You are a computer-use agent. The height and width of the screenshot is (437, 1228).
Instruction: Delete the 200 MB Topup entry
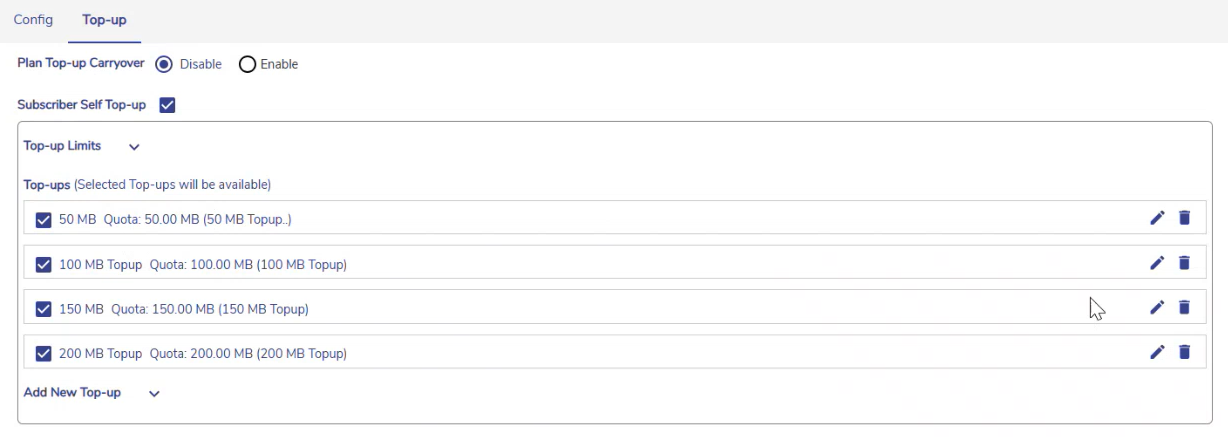1184,351
